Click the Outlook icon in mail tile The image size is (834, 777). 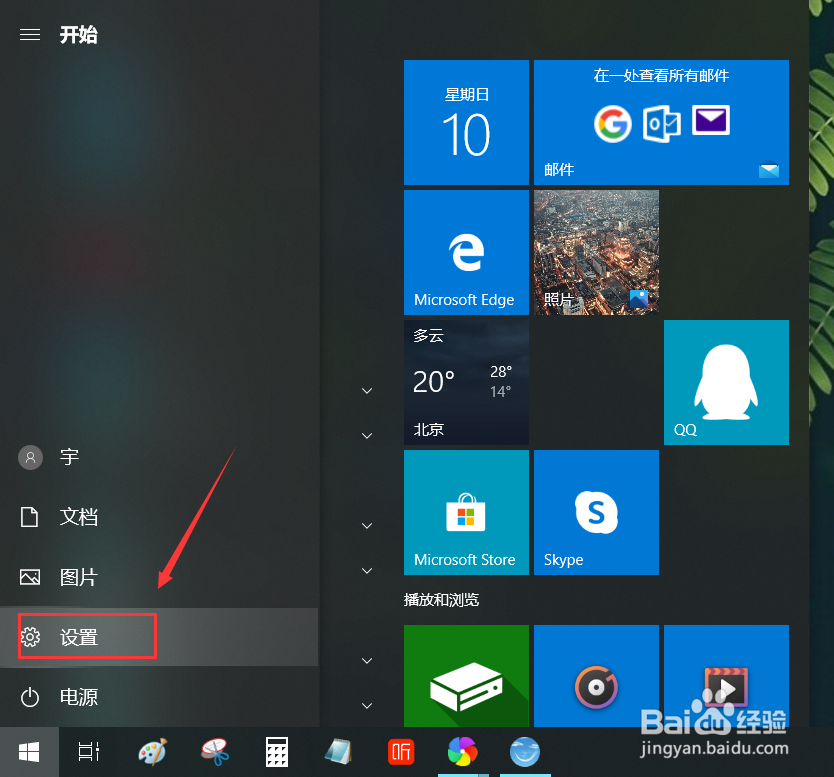pyautogui.click(x=661, y=123)
